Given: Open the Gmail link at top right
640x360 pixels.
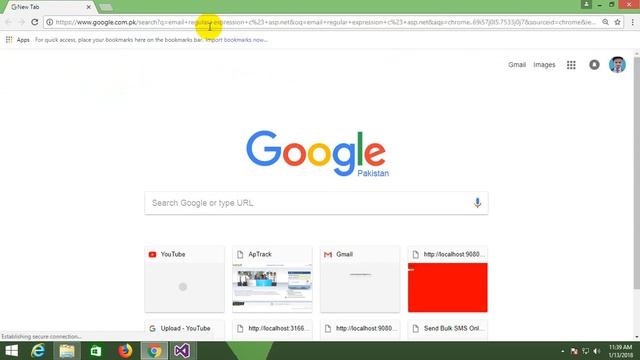Looking at the screenshot, I should (x=517, y=64).
